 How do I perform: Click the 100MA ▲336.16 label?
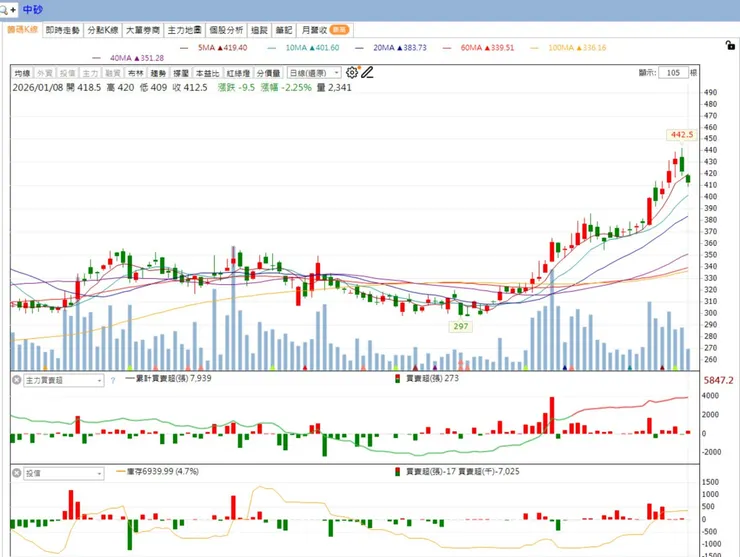pos(577,48)
